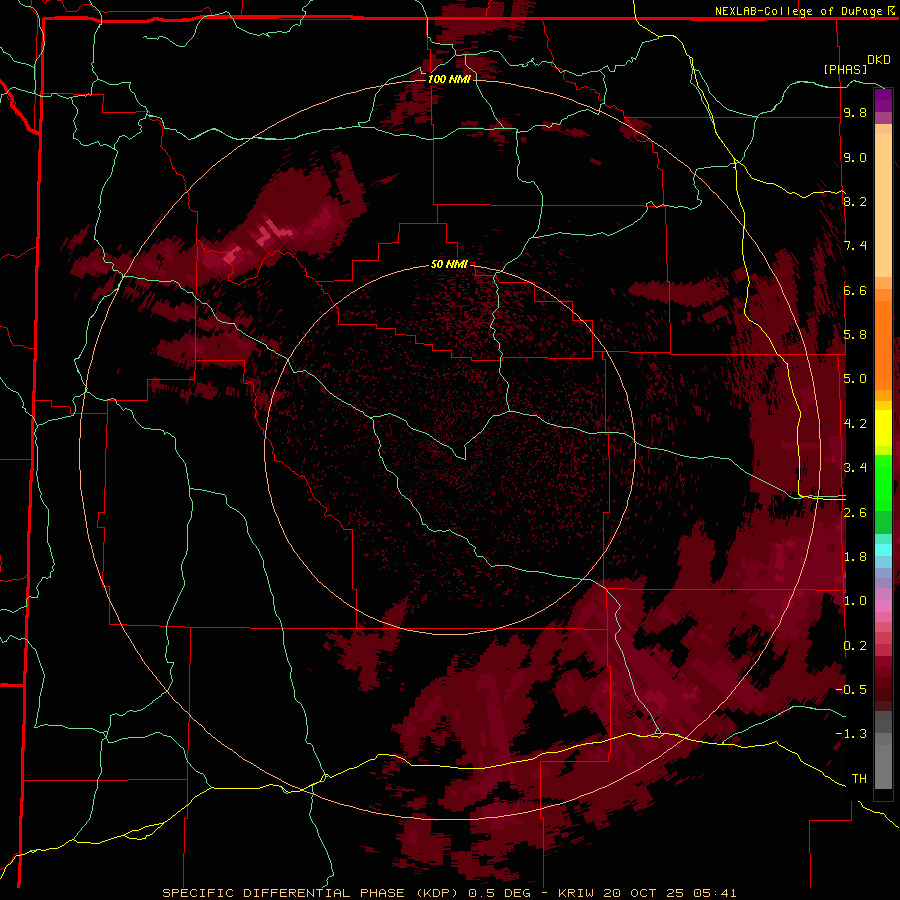Pick the purple band atop the color scale

883,100
